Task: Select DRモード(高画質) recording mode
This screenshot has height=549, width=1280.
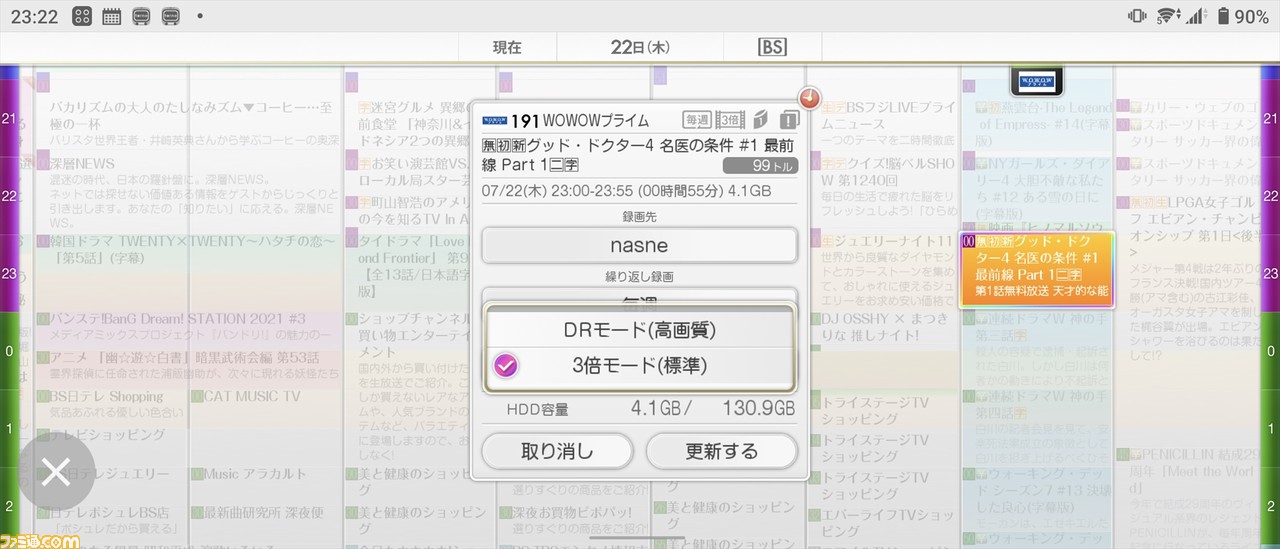Action: 640,330
